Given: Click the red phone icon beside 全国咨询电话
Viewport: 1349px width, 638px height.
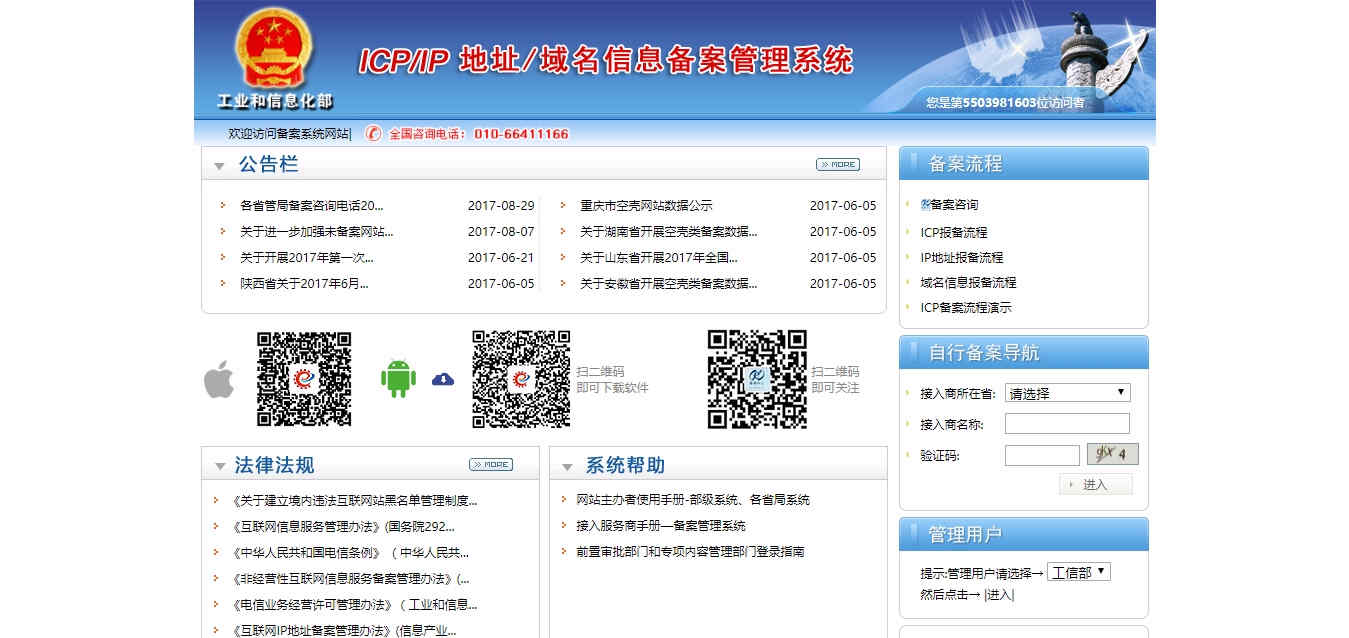Looking at the screenshot, I should [x=370, y=134].
